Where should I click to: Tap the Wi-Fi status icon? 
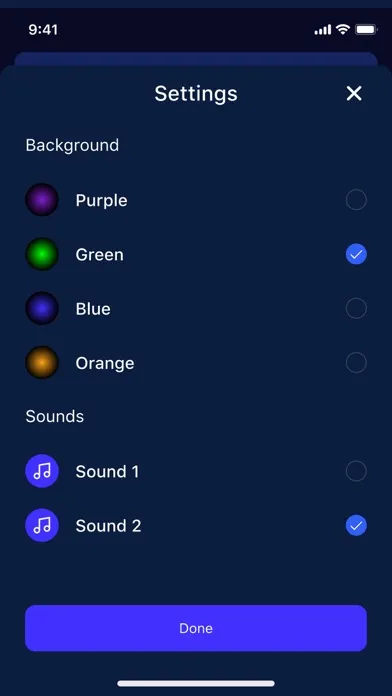click(x=343, y=29)
